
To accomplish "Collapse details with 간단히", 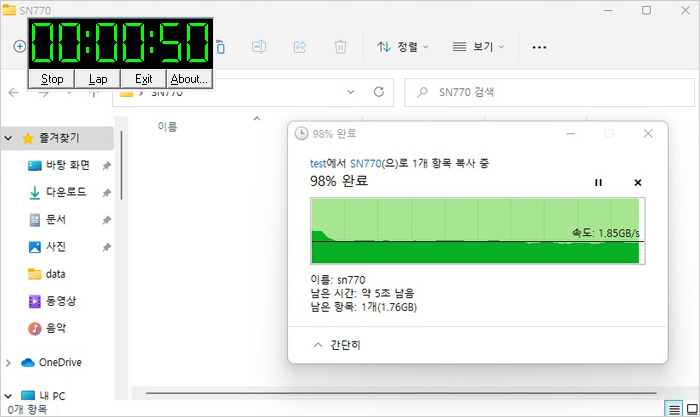I will tap(337, 345).
